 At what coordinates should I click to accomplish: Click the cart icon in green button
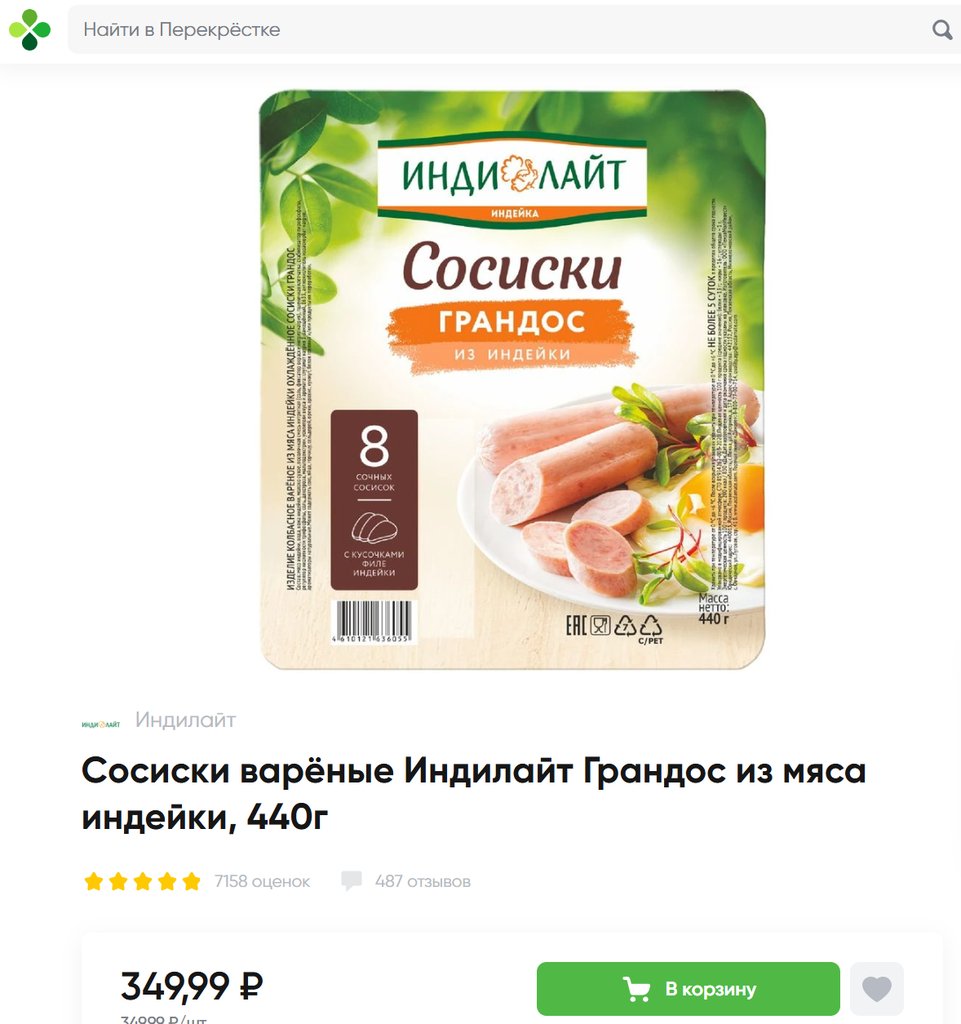coord(636,989)
